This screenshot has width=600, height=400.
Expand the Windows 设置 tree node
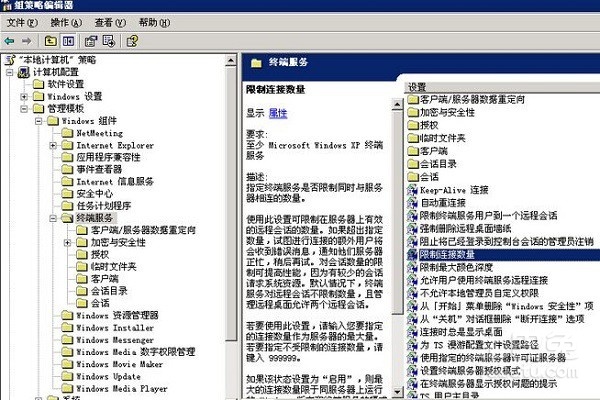tap(24, 97)
